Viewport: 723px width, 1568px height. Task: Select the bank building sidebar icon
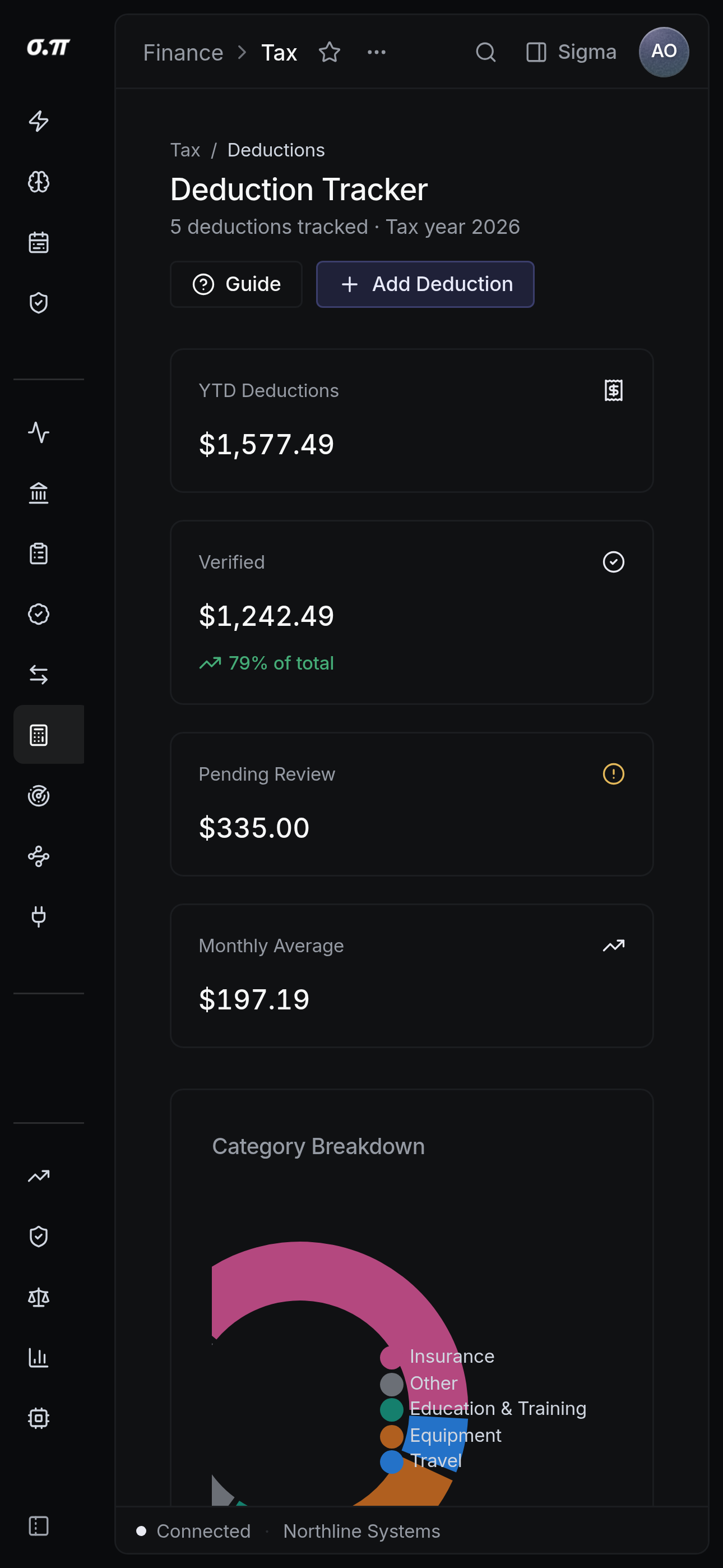39,493
